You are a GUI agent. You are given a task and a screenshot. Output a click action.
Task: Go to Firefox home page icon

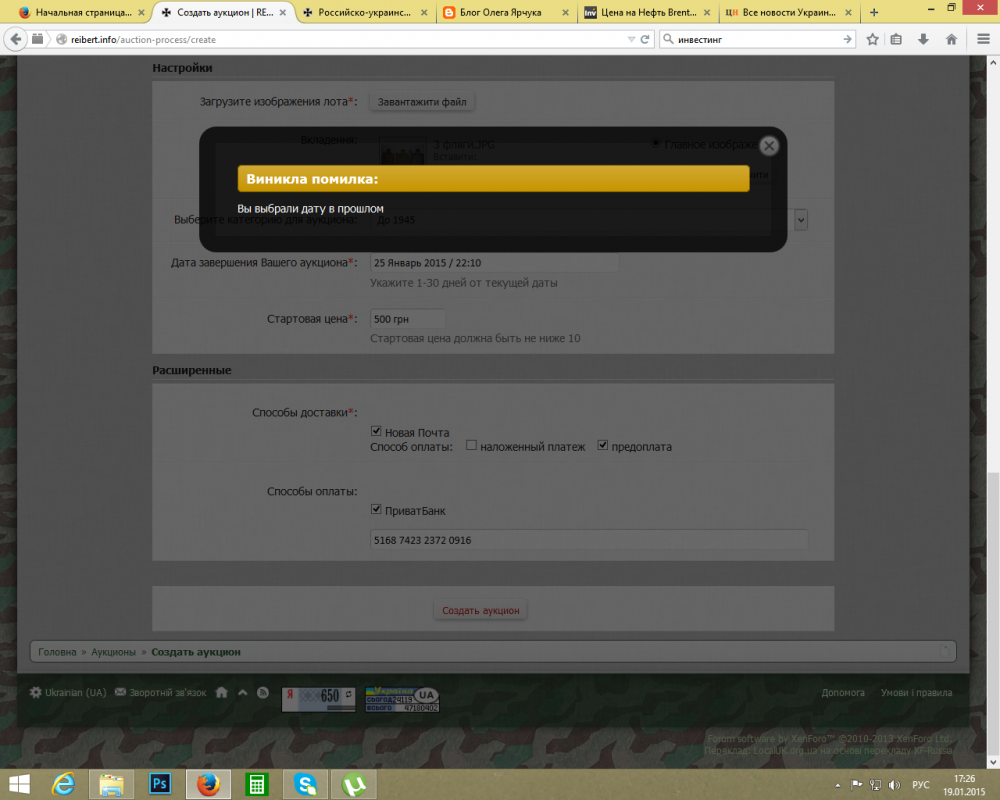[951, 39]
